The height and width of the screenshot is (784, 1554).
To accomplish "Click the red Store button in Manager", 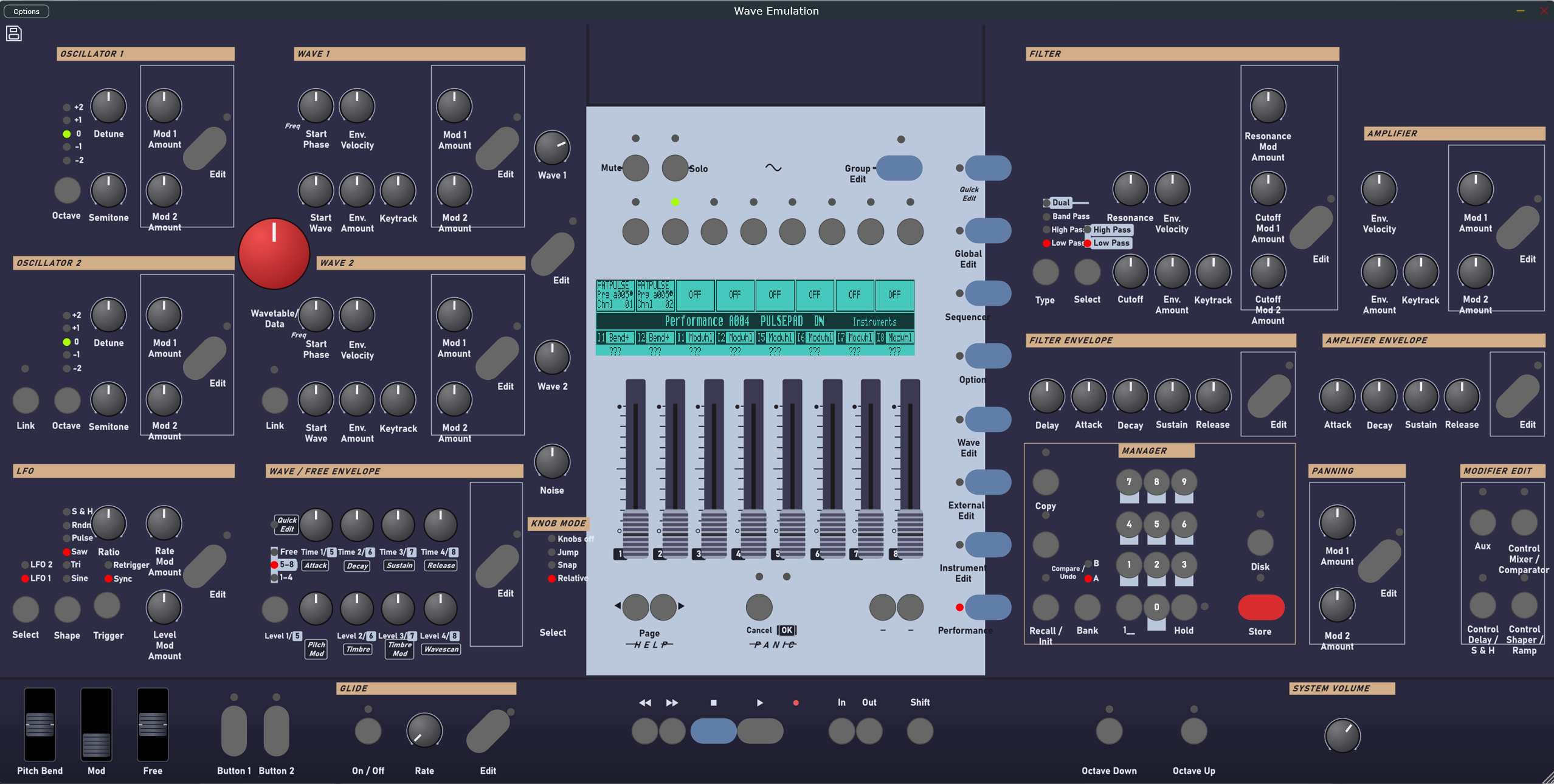I will 1261,607.
